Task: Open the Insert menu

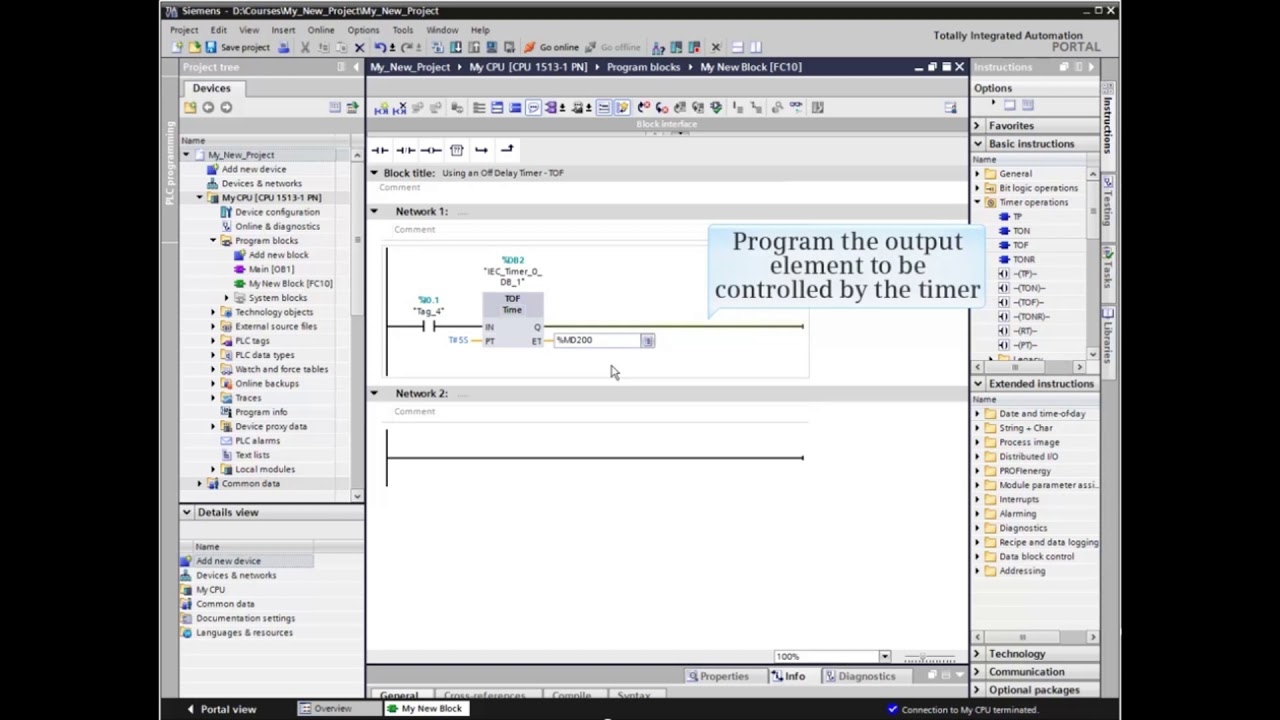Action: point(283,30)
